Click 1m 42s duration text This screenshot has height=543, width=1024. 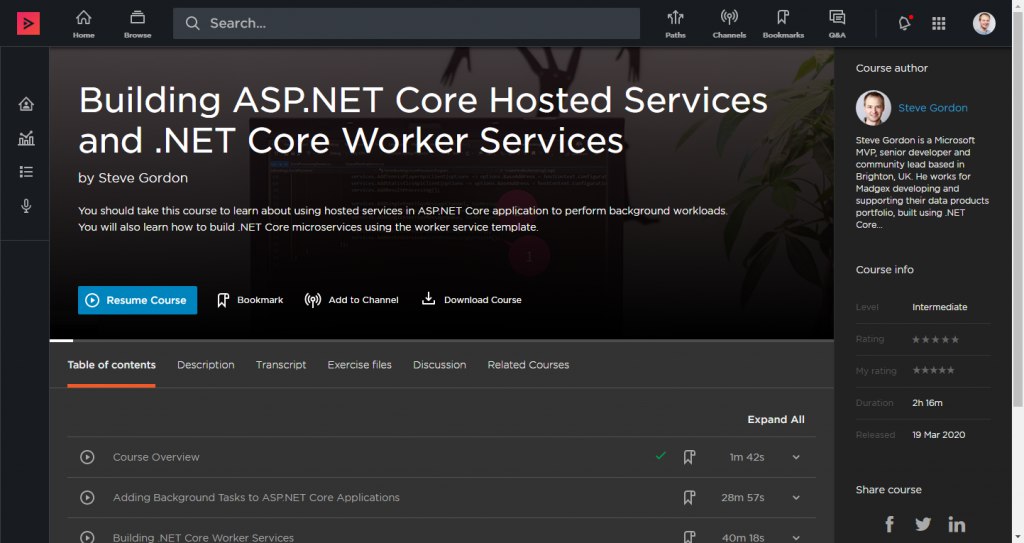[746, 457]
